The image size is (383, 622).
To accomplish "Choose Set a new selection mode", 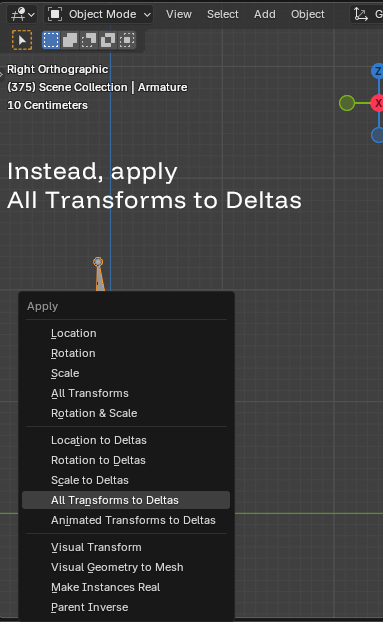I will tap(51, 40).
